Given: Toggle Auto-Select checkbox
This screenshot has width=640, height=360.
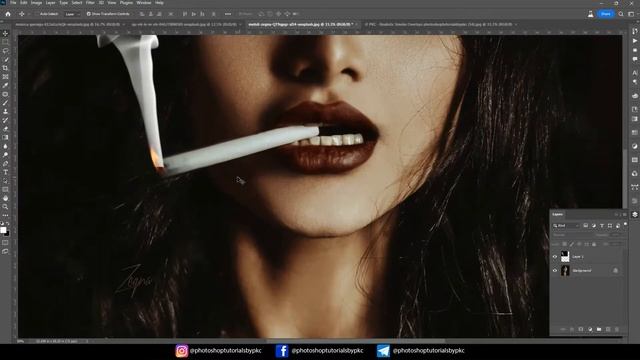Looking at the screenshot, I should point(36,14).
